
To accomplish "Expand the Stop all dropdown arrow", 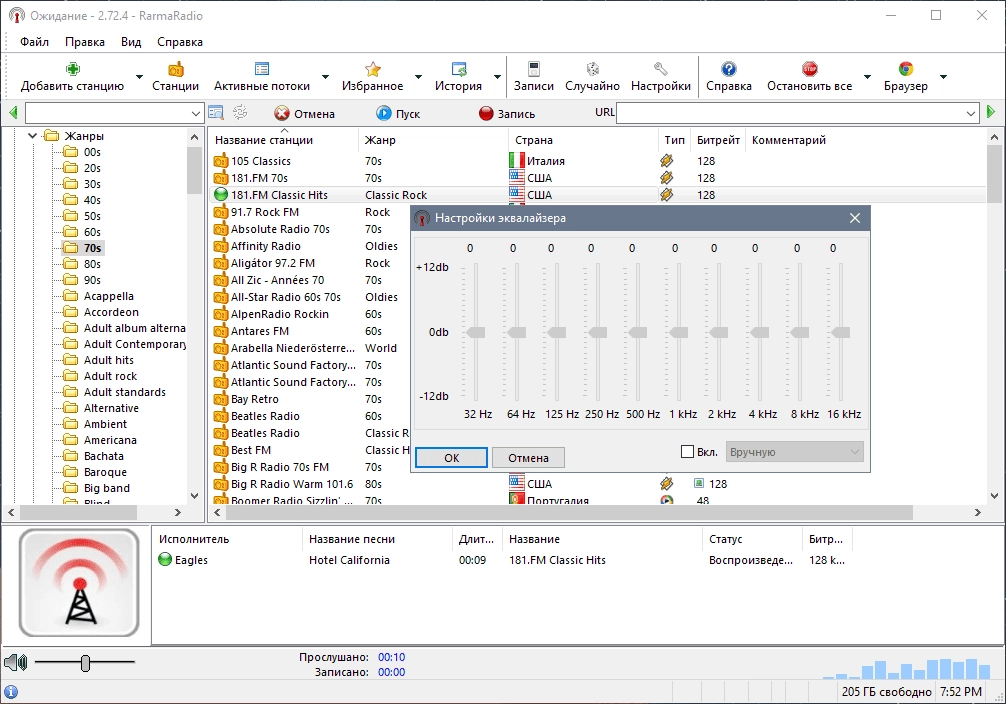I will coord(867,77).
